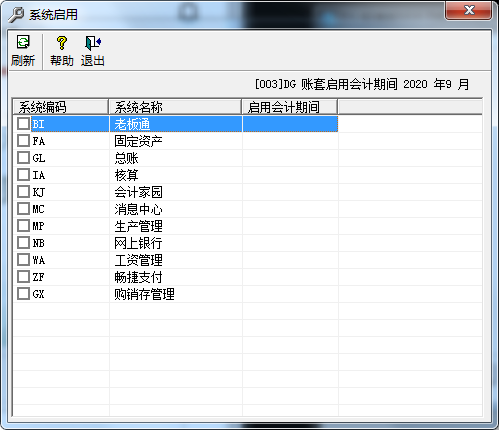Viewport: 499px width, 430px height.
Task: Click the Refresh (刷新) toolbar icon
Action: point(23,43)
